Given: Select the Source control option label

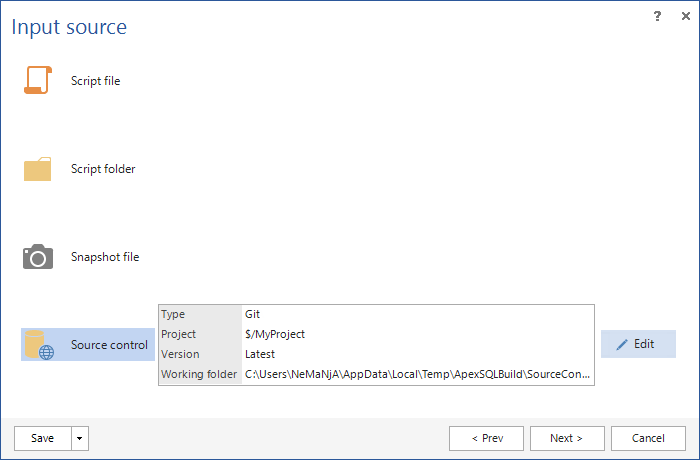Looking at the screenshot, I should [109, 345].
